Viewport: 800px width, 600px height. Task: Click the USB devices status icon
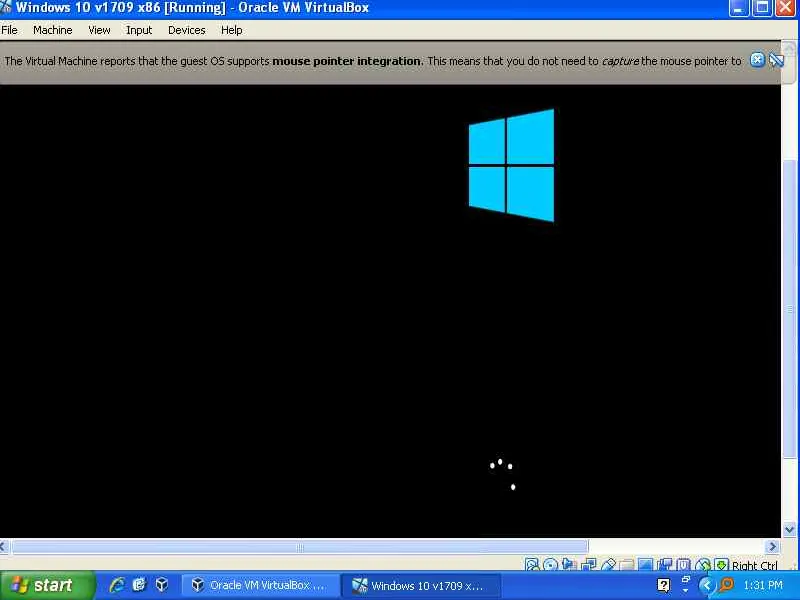[x=608, y=565]
